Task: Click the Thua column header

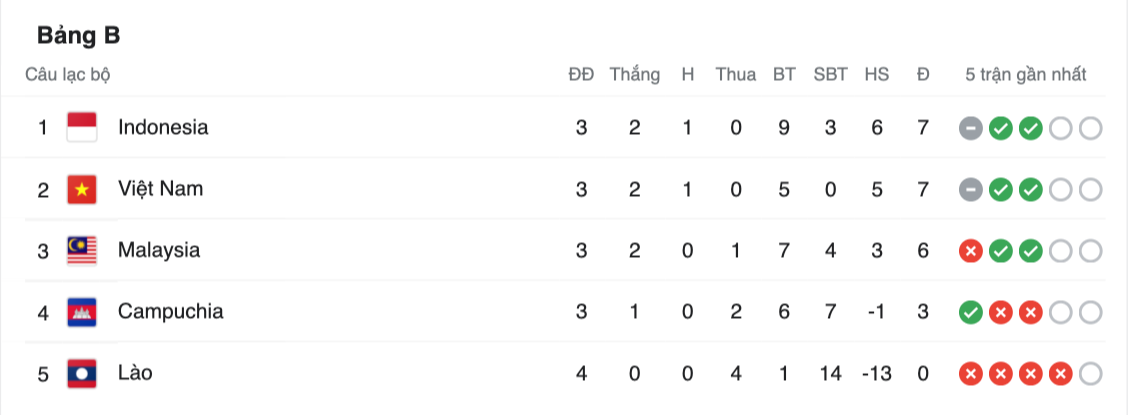Action: [736, 75]
